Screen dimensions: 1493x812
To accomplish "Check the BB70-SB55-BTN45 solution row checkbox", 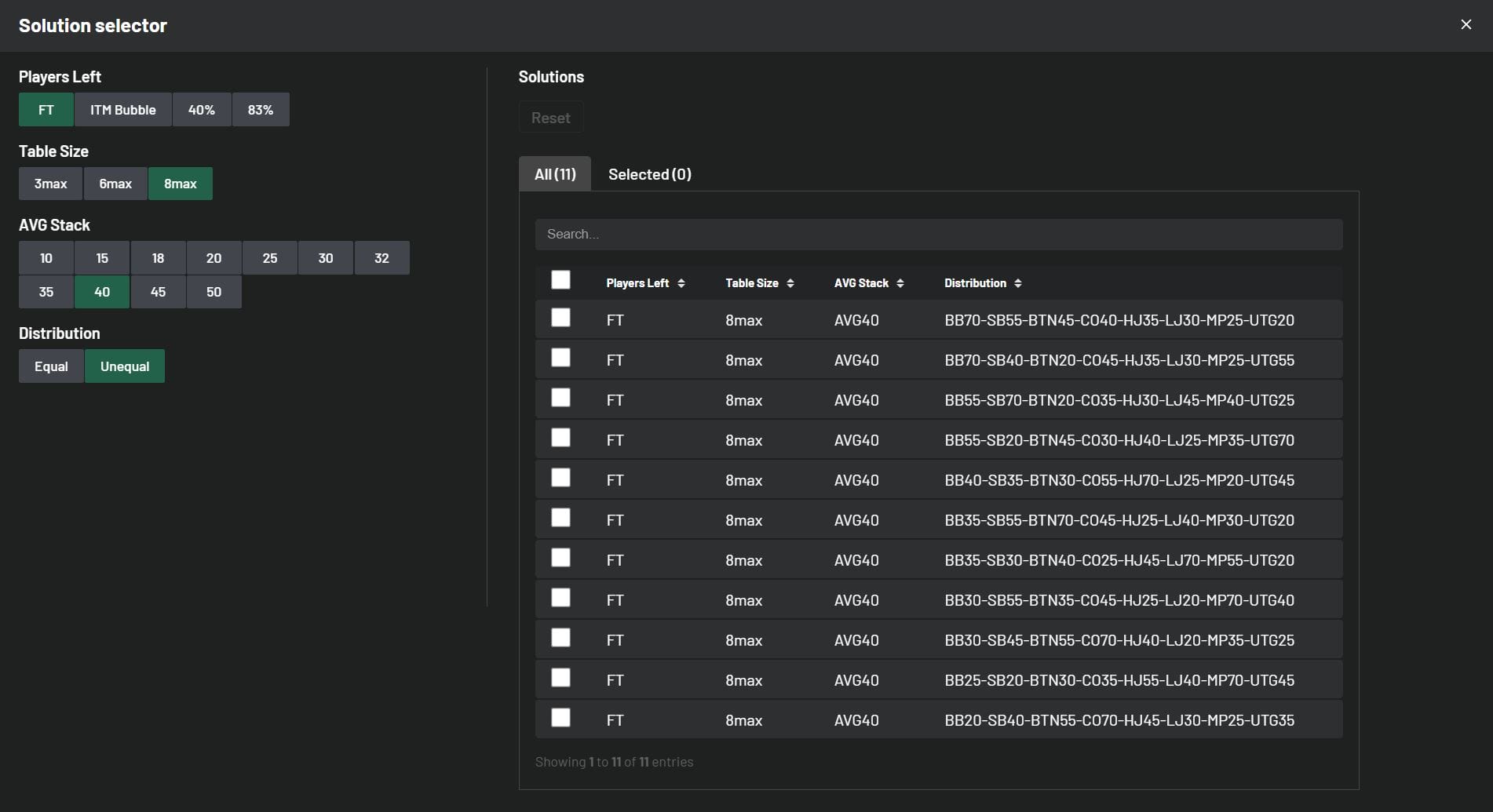I will pyautogui.click(x=560, y=318).
